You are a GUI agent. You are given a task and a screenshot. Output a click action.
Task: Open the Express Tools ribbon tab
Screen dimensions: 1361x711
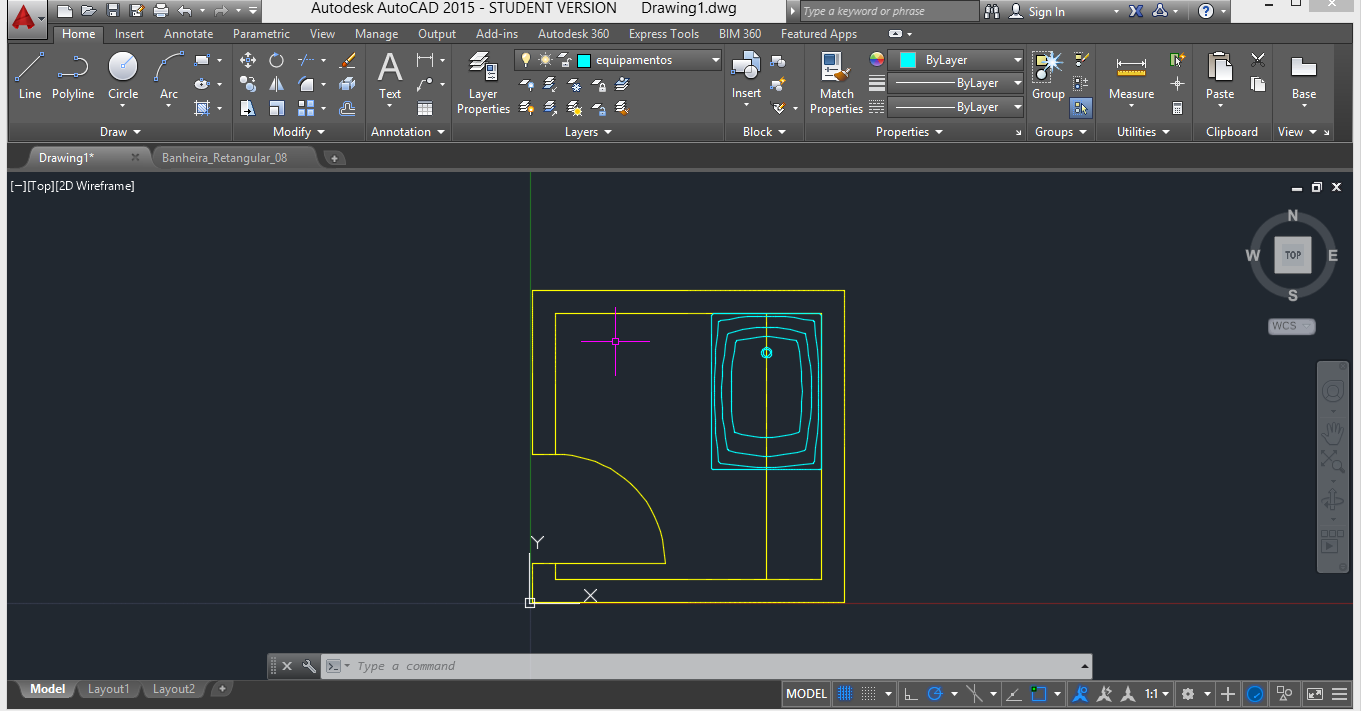pyautogui.click(x=664, y=34)
